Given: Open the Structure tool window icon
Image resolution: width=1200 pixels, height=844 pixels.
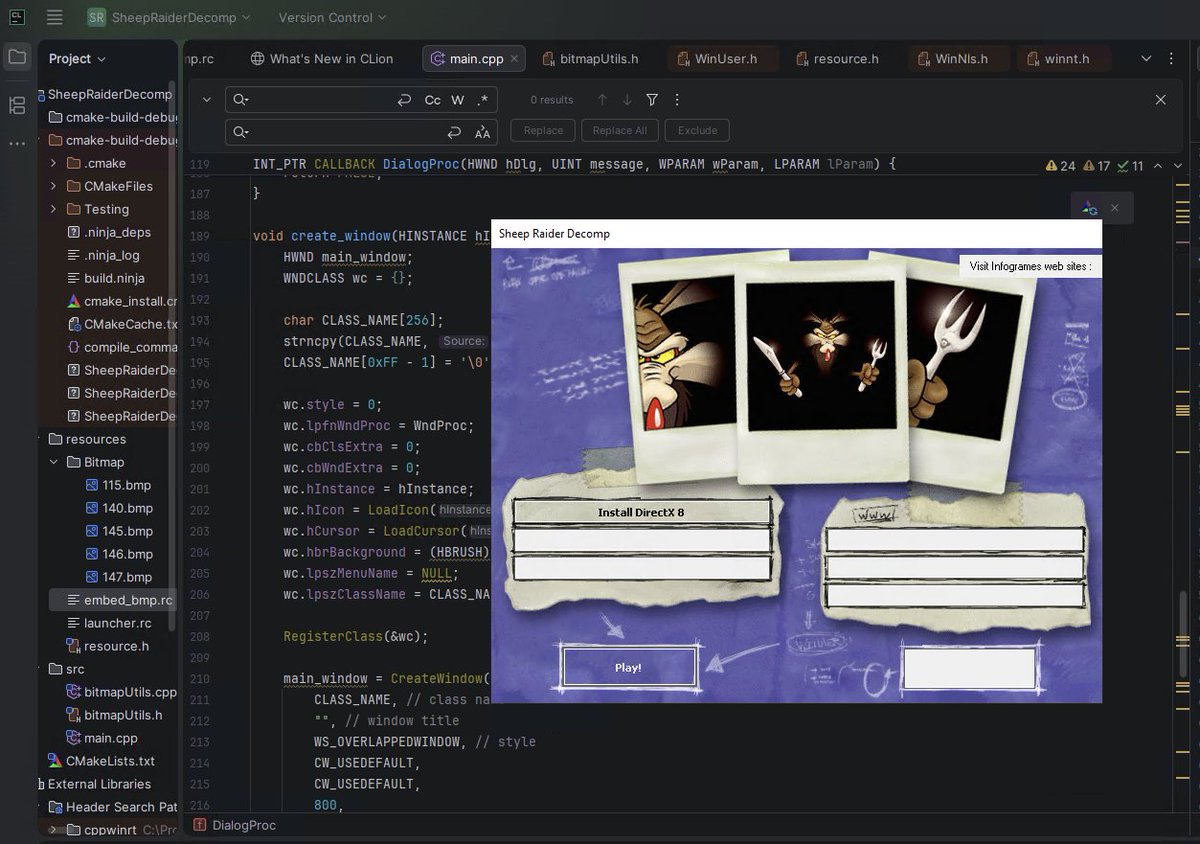Looking at the screenshot, I should pyautogui.click(x=17, y=105).
